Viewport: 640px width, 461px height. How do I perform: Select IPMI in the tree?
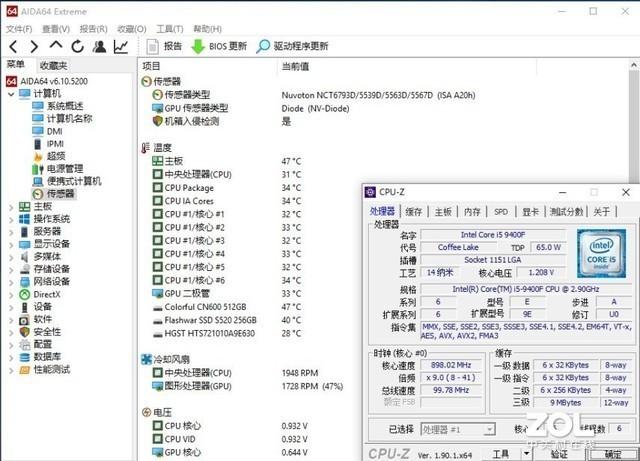point(49,144)
